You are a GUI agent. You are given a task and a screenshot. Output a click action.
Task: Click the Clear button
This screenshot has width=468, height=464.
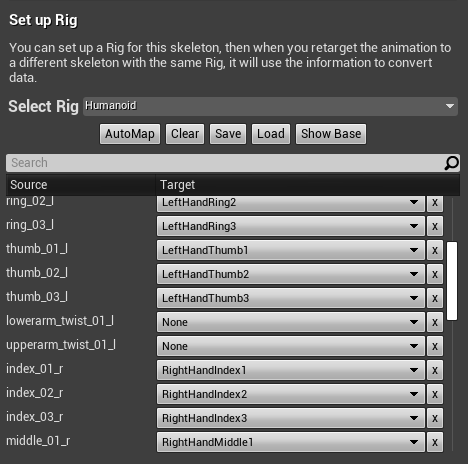pyautogui.click(x=185, y=134)
